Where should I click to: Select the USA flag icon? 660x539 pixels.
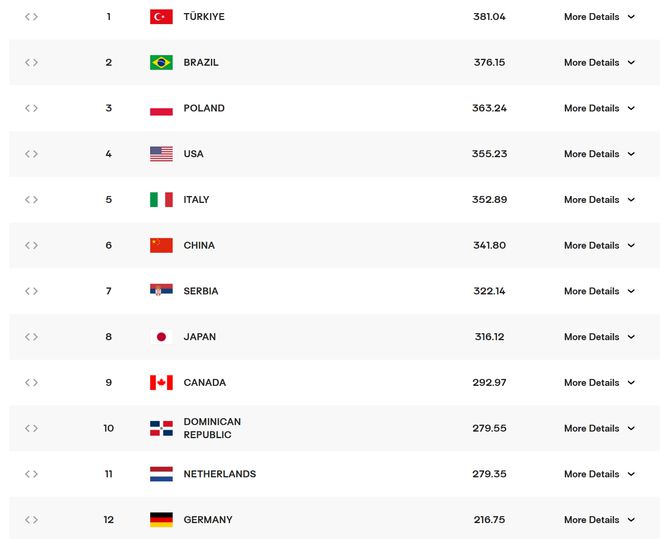point(161,154)
